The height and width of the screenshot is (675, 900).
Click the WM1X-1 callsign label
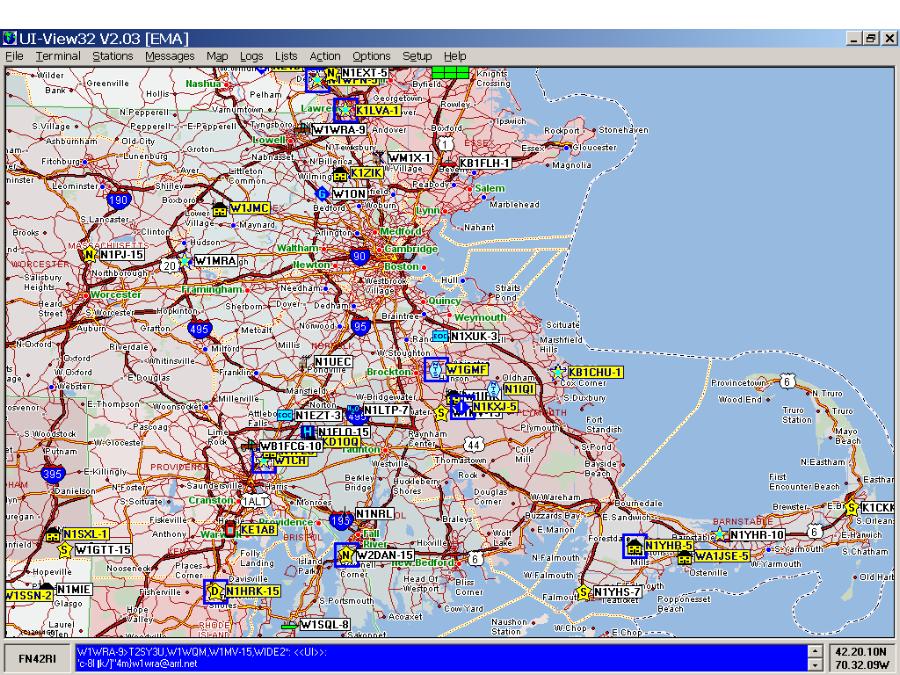[409, 158]
